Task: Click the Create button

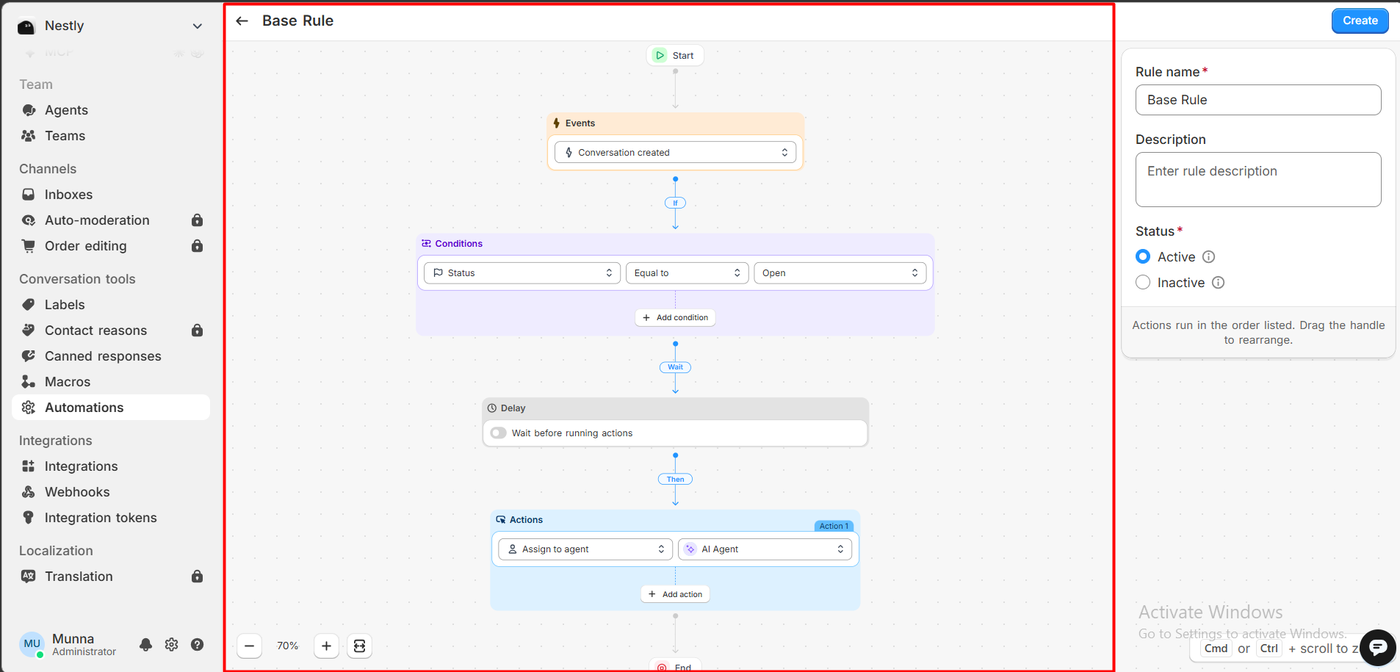Action: pos(1360,20)
